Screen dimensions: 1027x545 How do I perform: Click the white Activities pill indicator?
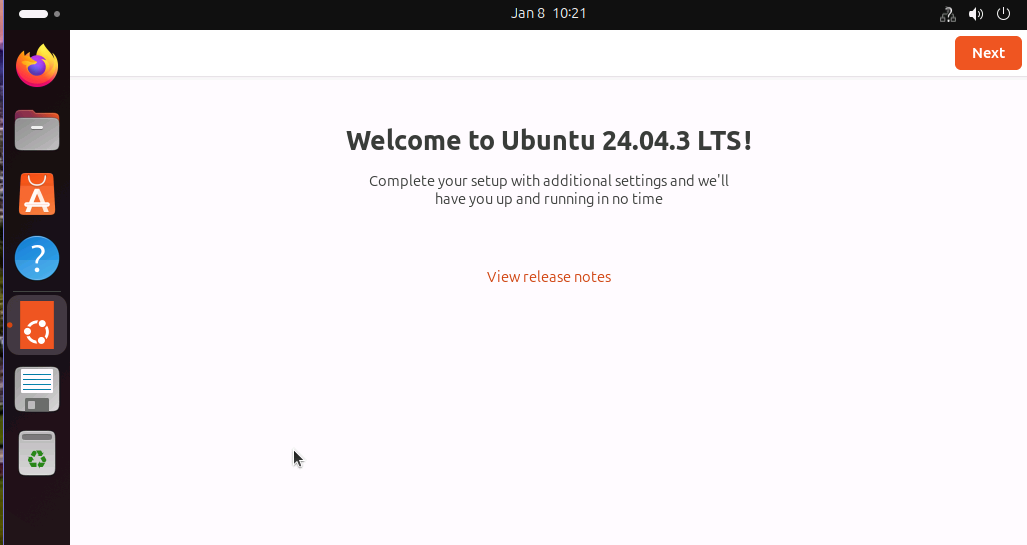click(x=33, y=14)
